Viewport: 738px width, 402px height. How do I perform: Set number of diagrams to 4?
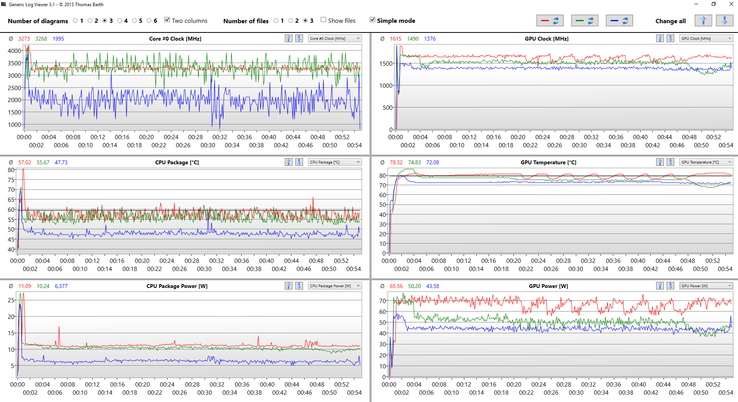[x=122, y=21]
